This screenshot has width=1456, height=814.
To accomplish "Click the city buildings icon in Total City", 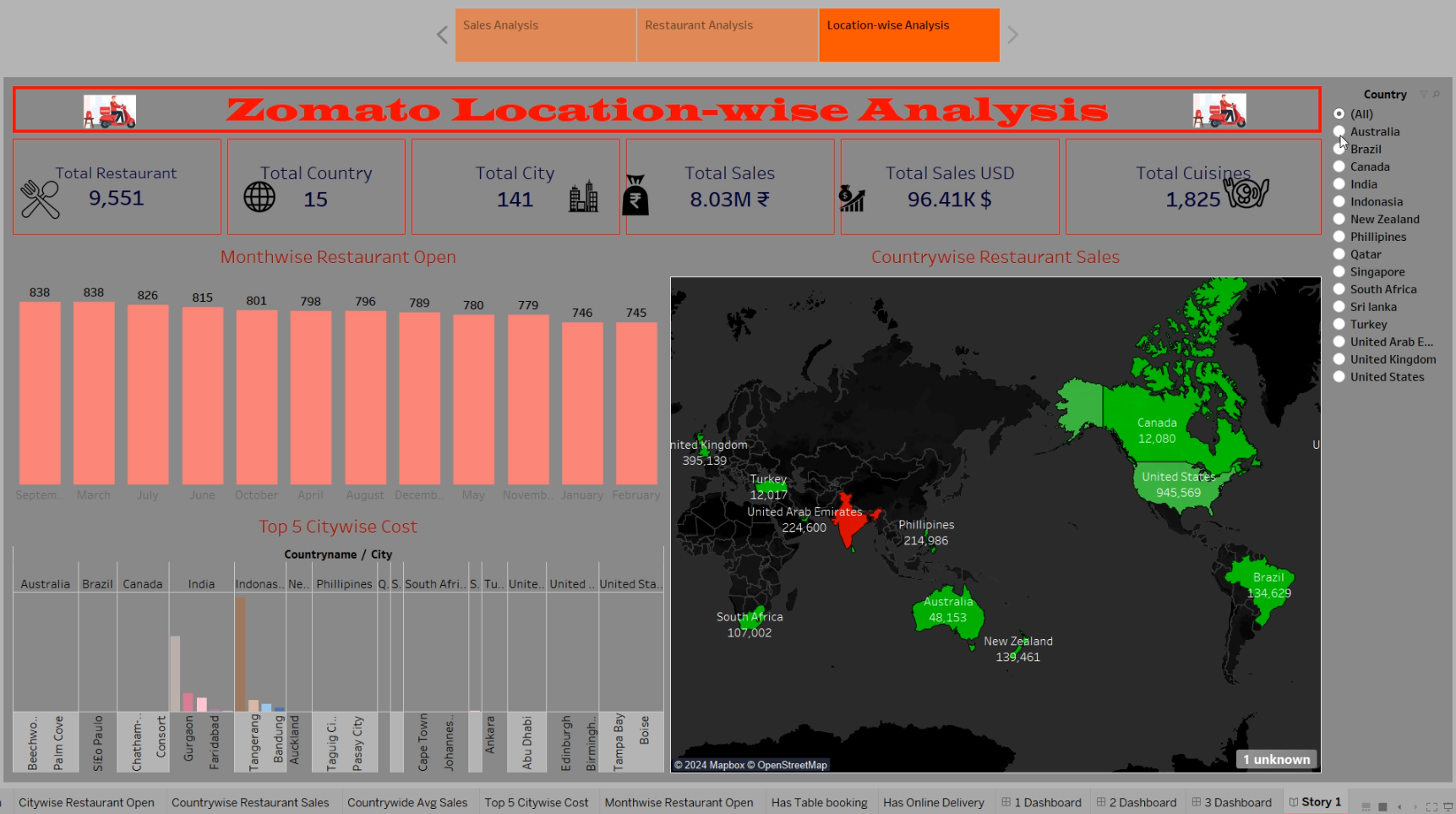I will point(583,197).
